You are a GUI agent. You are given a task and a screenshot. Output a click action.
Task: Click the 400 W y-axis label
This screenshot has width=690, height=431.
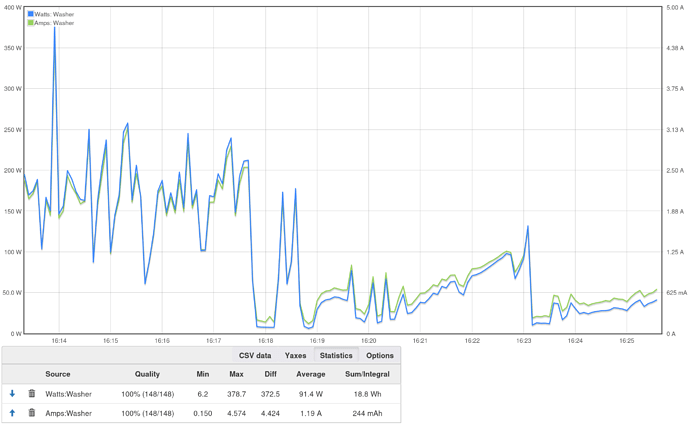coord(13,7)
